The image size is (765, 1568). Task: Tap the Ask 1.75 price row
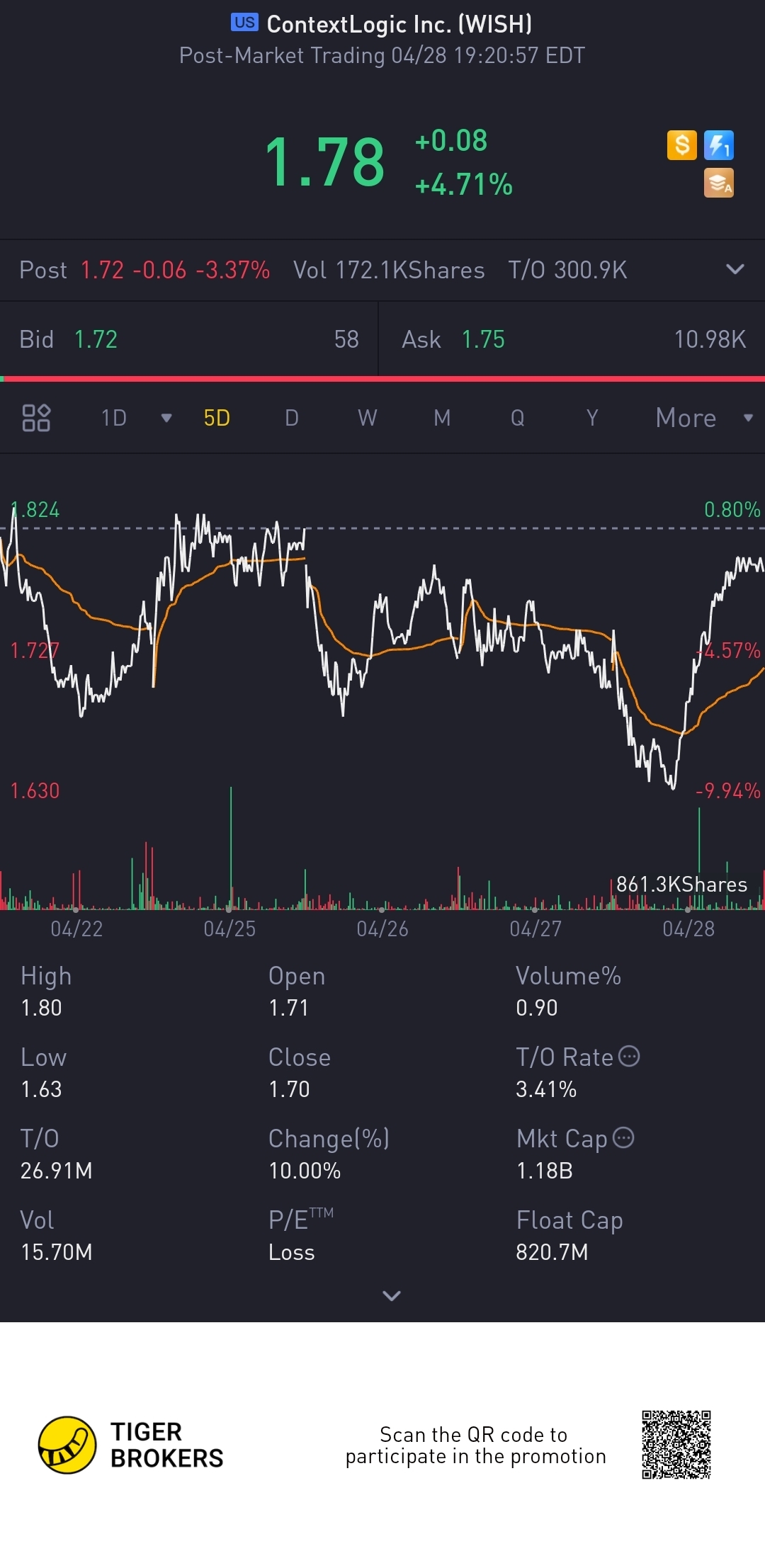point(572,339)
